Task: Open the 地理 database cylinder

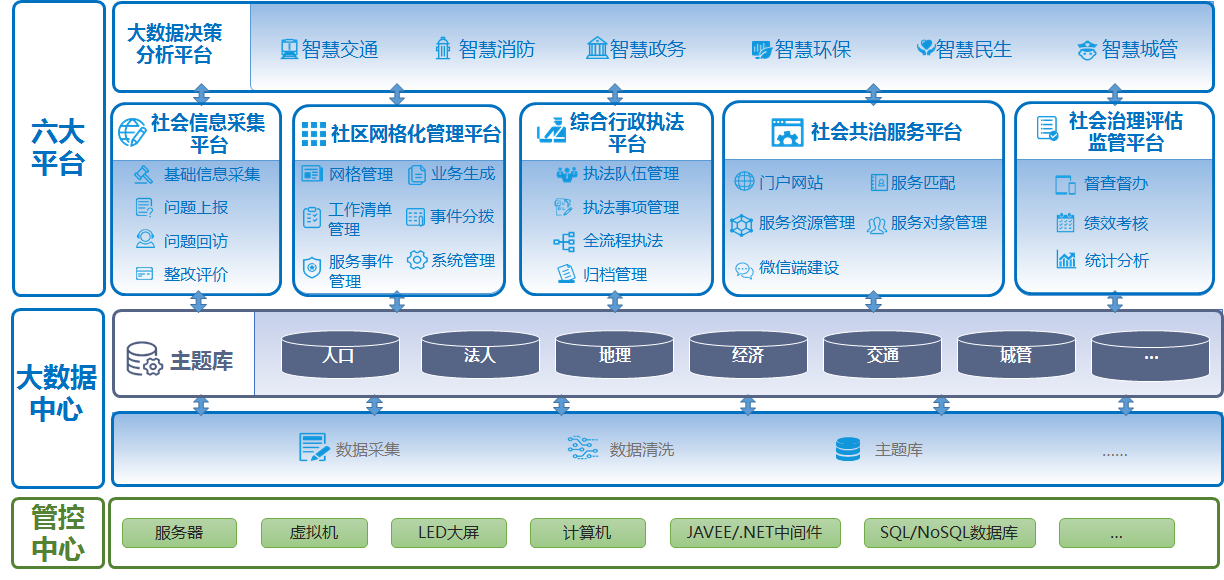Action: [615, 355]
